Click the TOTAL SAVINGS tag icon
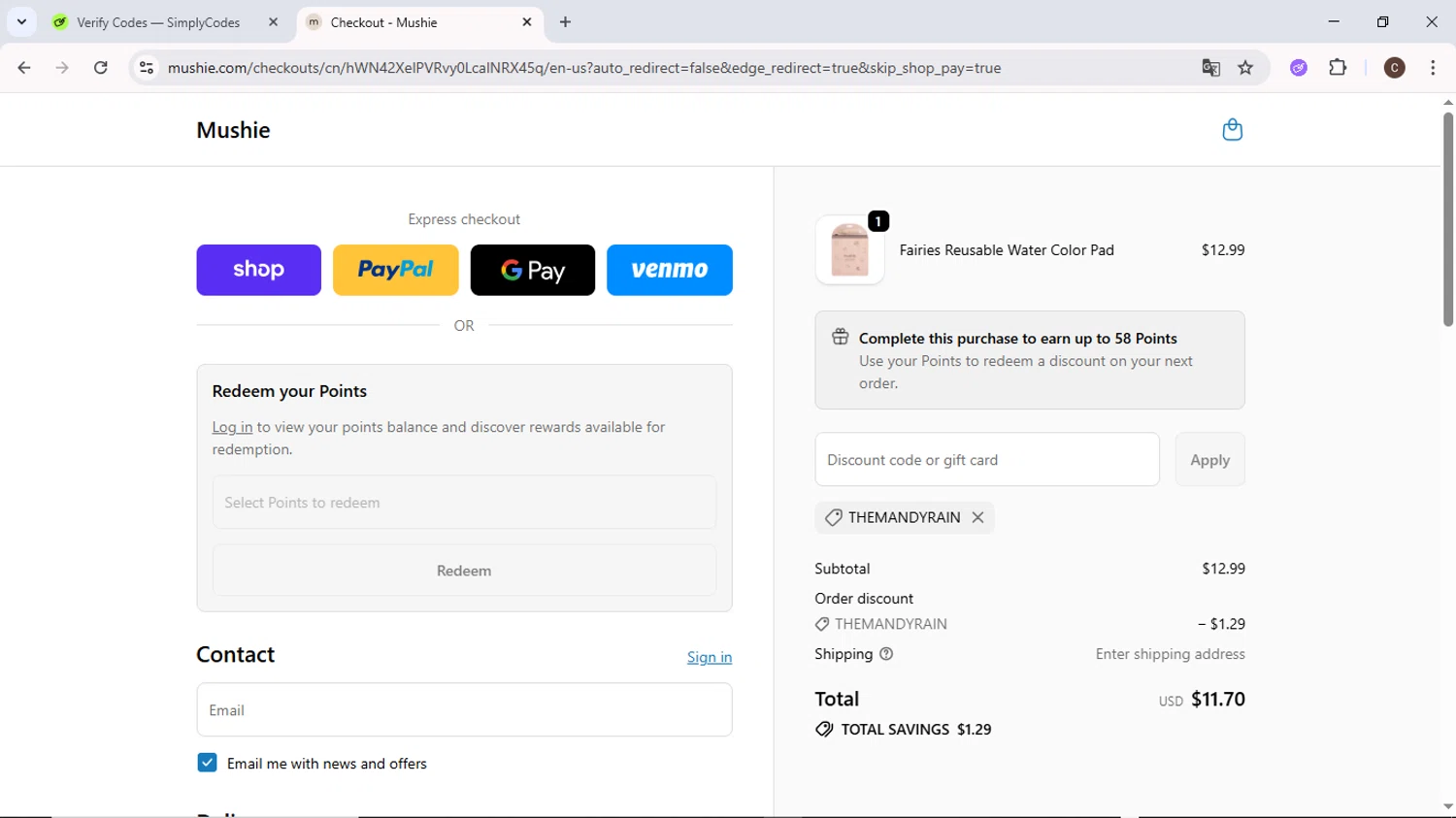The image size is (1456, 818). (824, 729)
